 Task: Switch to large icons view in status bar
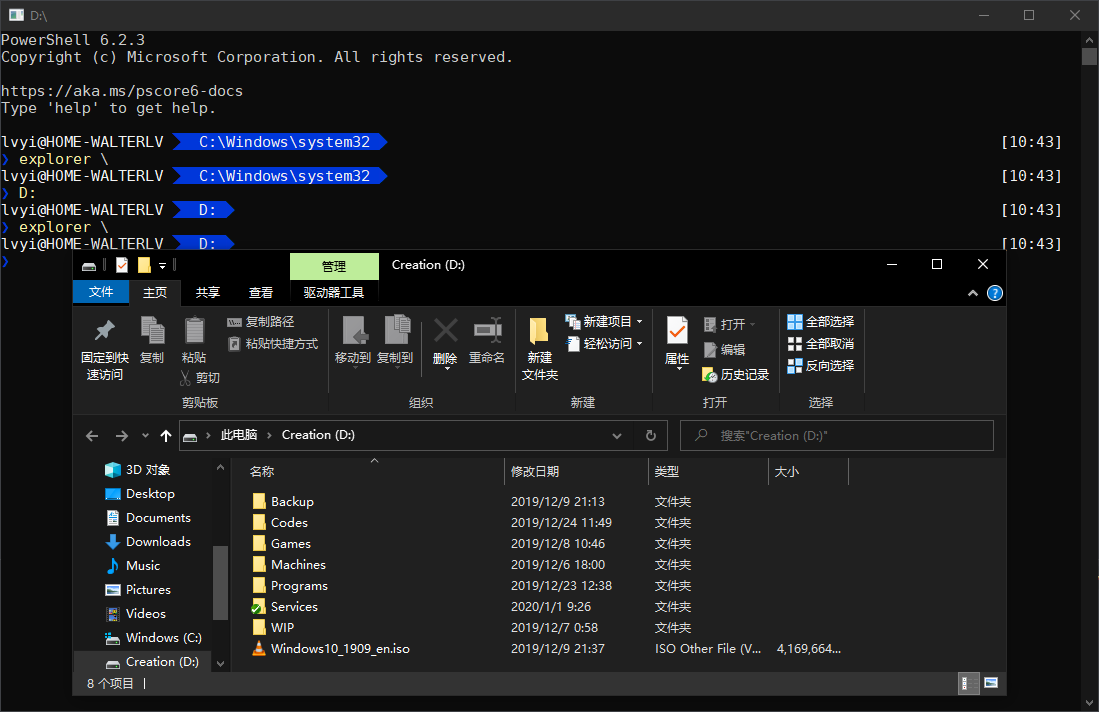coord(991,683)
